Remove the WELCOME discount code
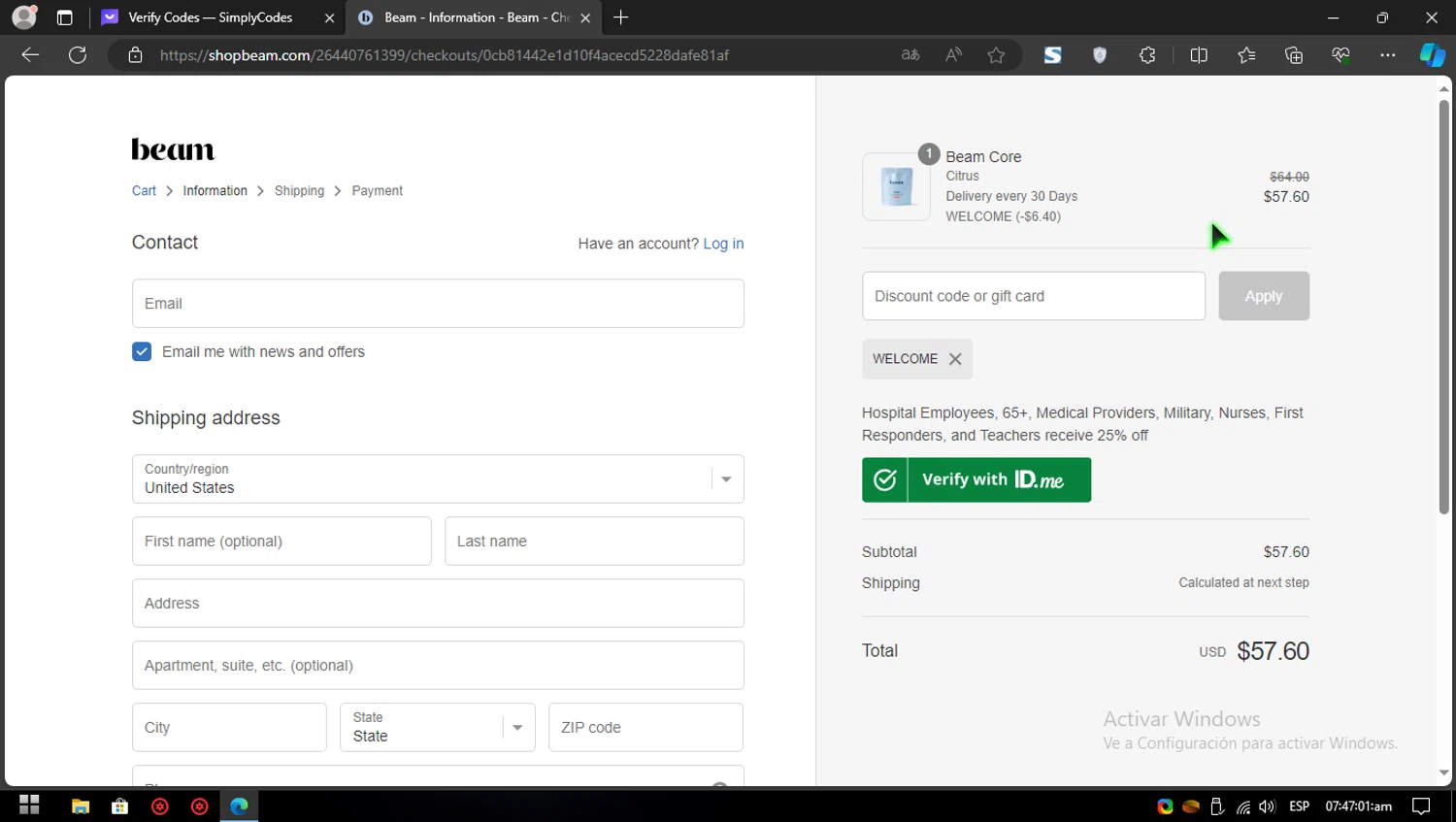The image size is (1456, 822). pyautogui.click(x=955, y=359)
